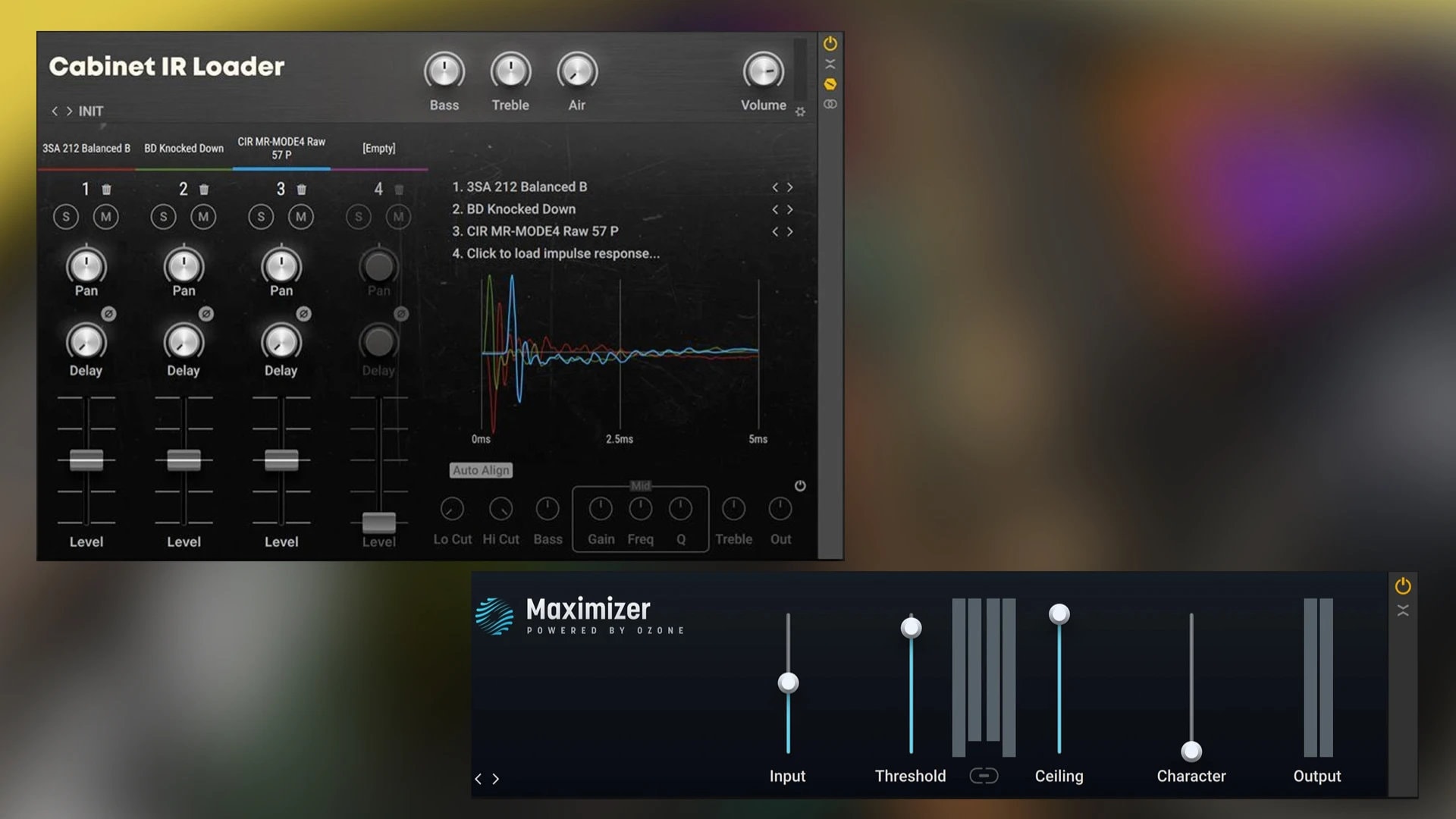Screen dimensions: 1456x819
Task: Collapse the Maximizer panel
Action: coord(1403,610)
